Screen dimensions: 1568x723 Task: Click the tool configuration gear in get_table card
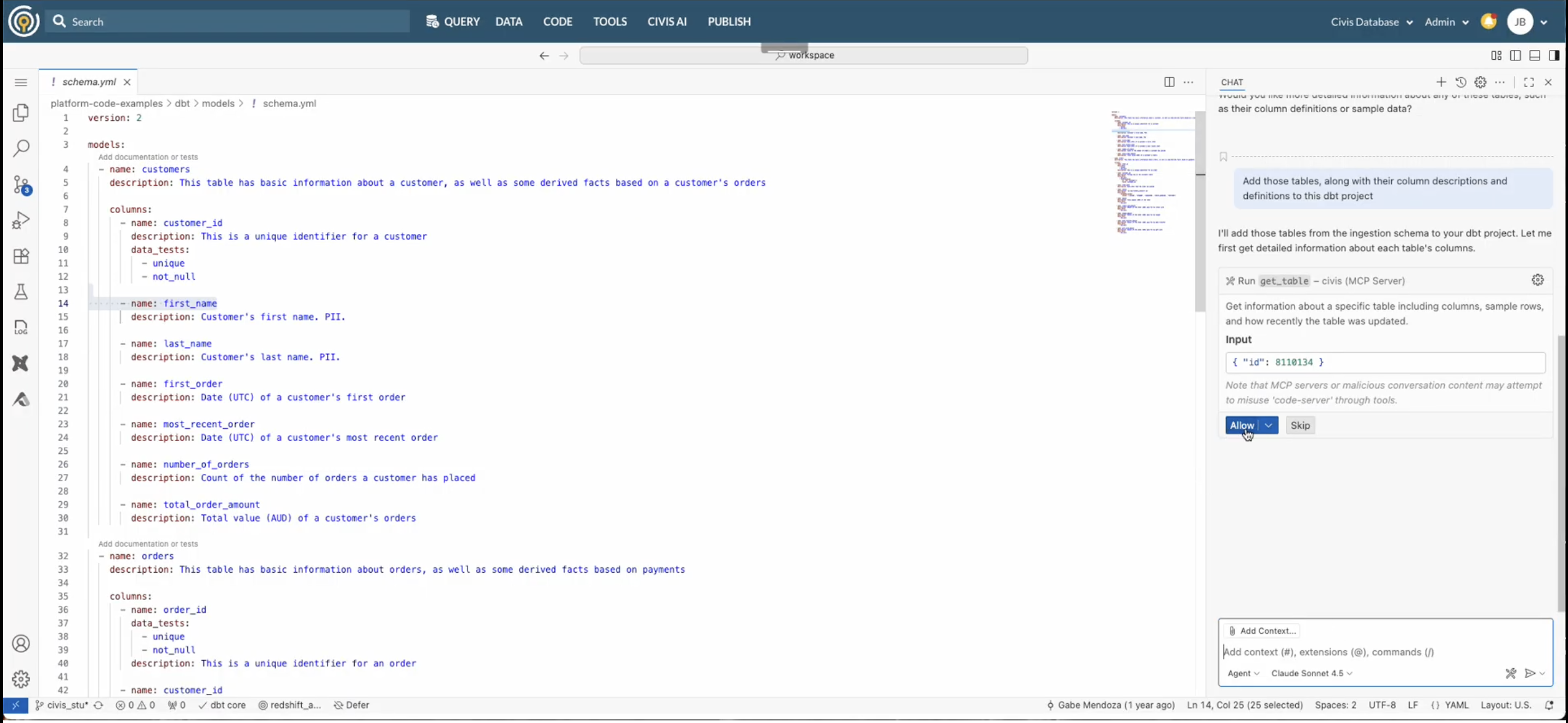click(x=1537, y=280)
